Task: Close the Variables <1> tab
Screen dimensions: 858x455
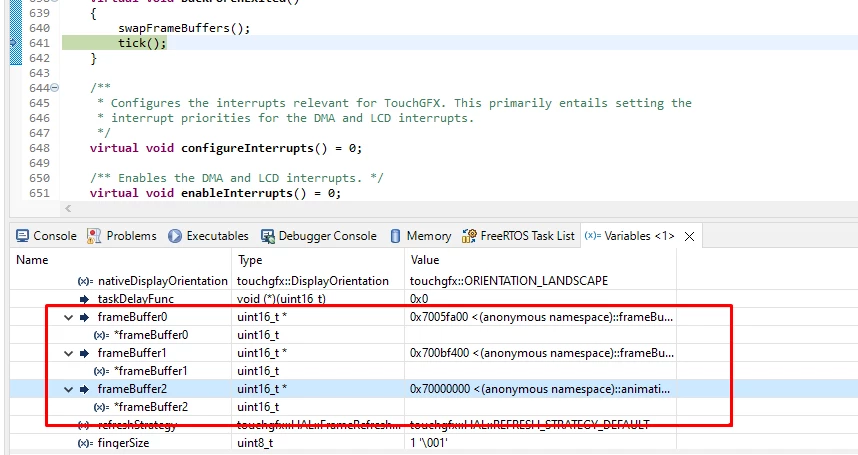Action: (689, 236)
